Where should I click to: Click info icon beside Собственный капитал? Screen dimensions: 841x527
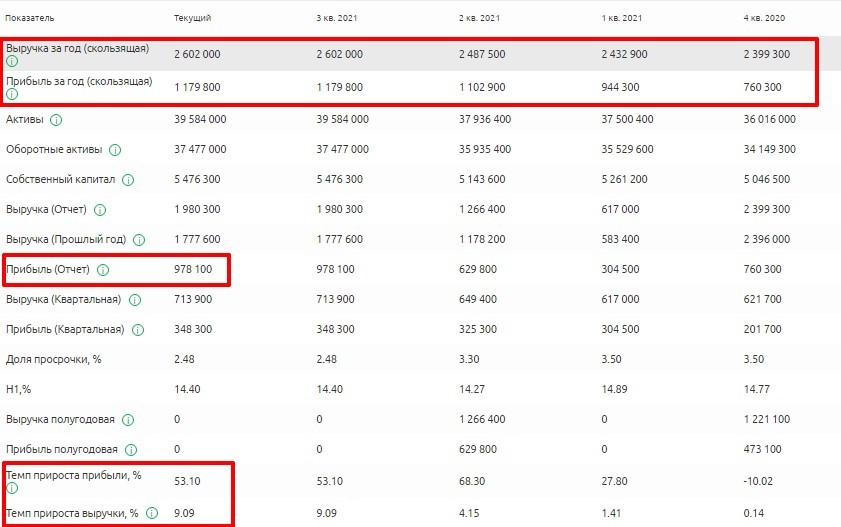pyautogui.click(x=129, y=180)
